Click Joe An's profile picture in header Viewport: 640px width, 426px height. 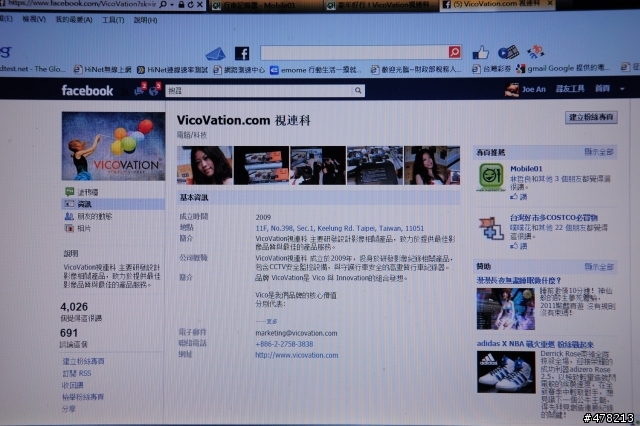(x=512, y=89)
